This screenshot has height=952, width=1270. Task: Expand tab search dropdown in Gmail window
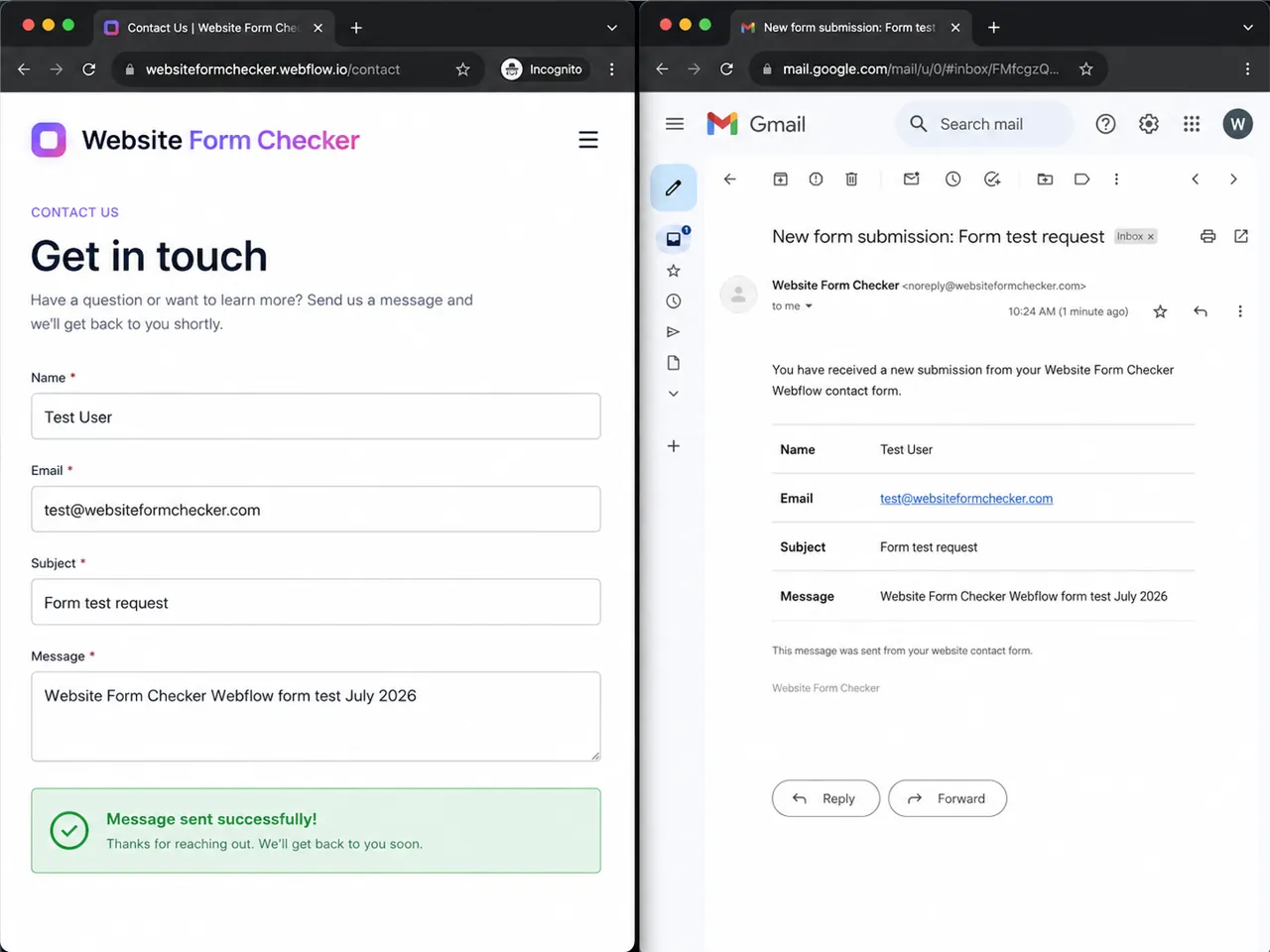(1248, 28)
